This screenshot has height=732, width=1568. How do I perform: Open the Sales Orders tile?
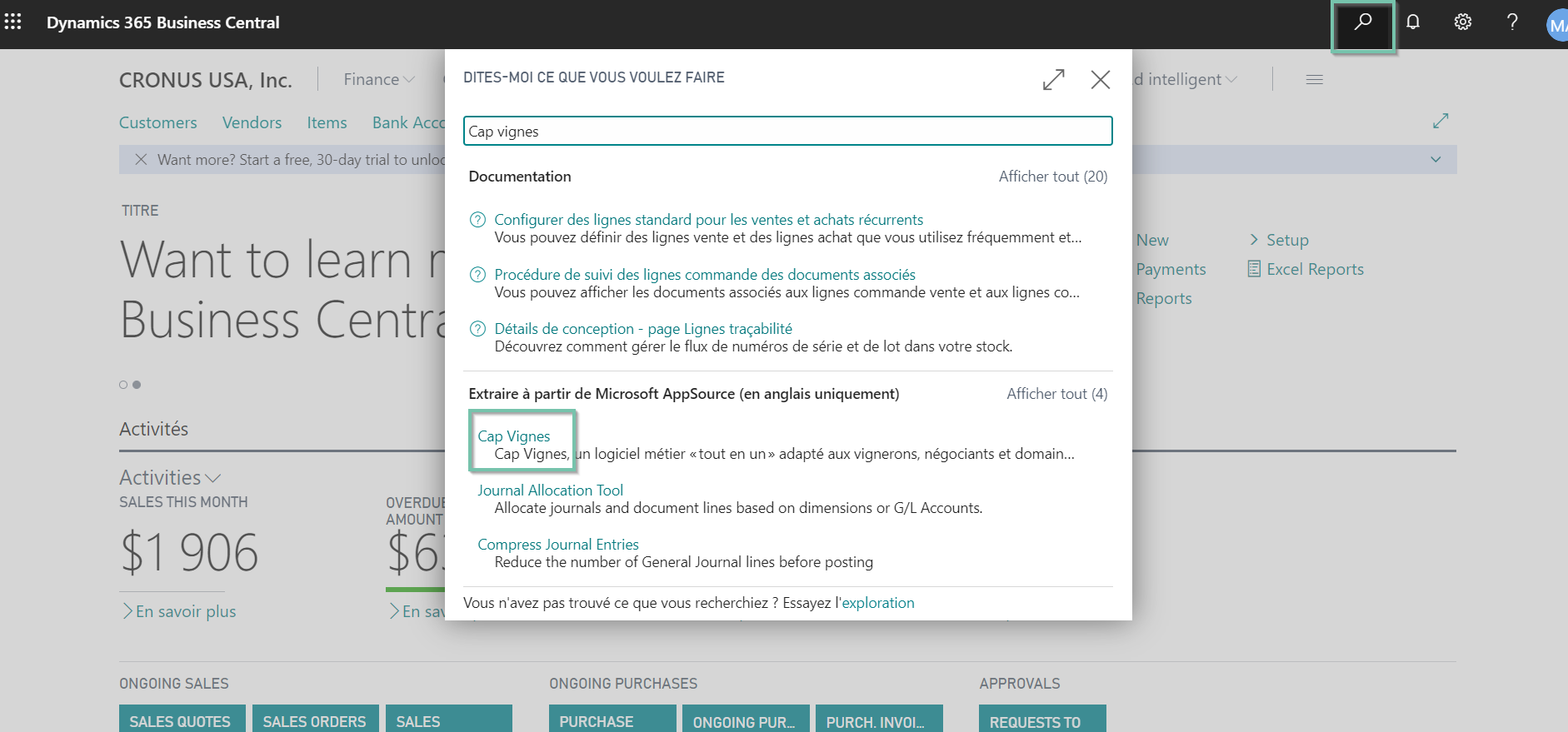pos(316,719)
